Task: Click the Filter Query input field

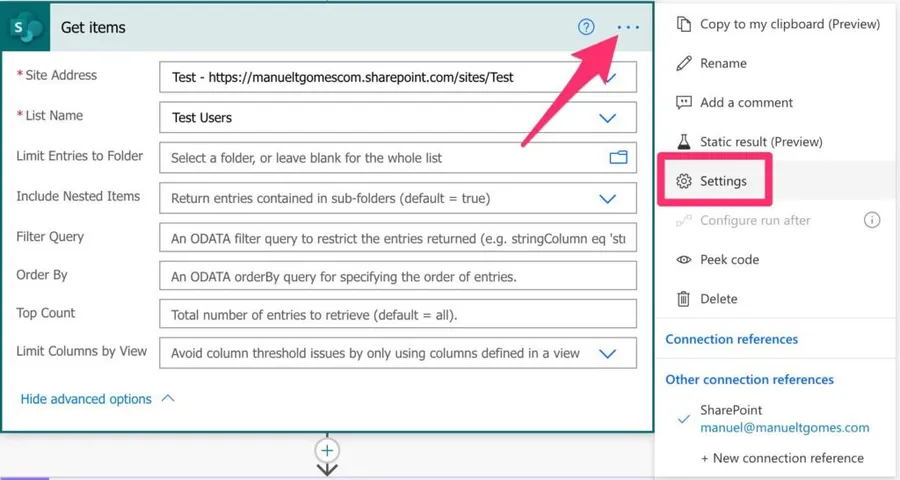Action: click(x=397, y=239)
